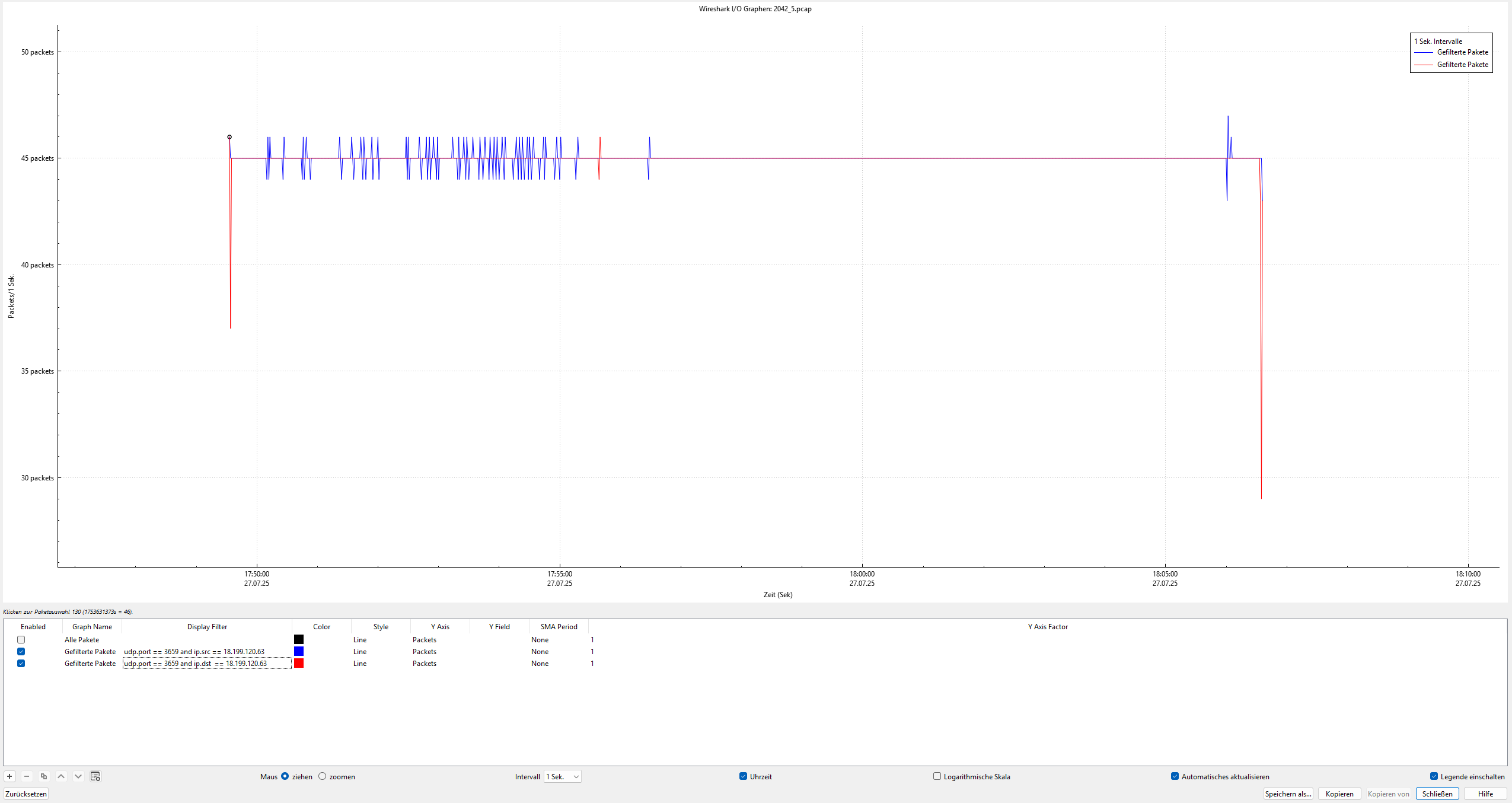Screen dimensions: 1512x803
Task: Enable the Alle Pakete graph checkbox
Action: [21, 639]
